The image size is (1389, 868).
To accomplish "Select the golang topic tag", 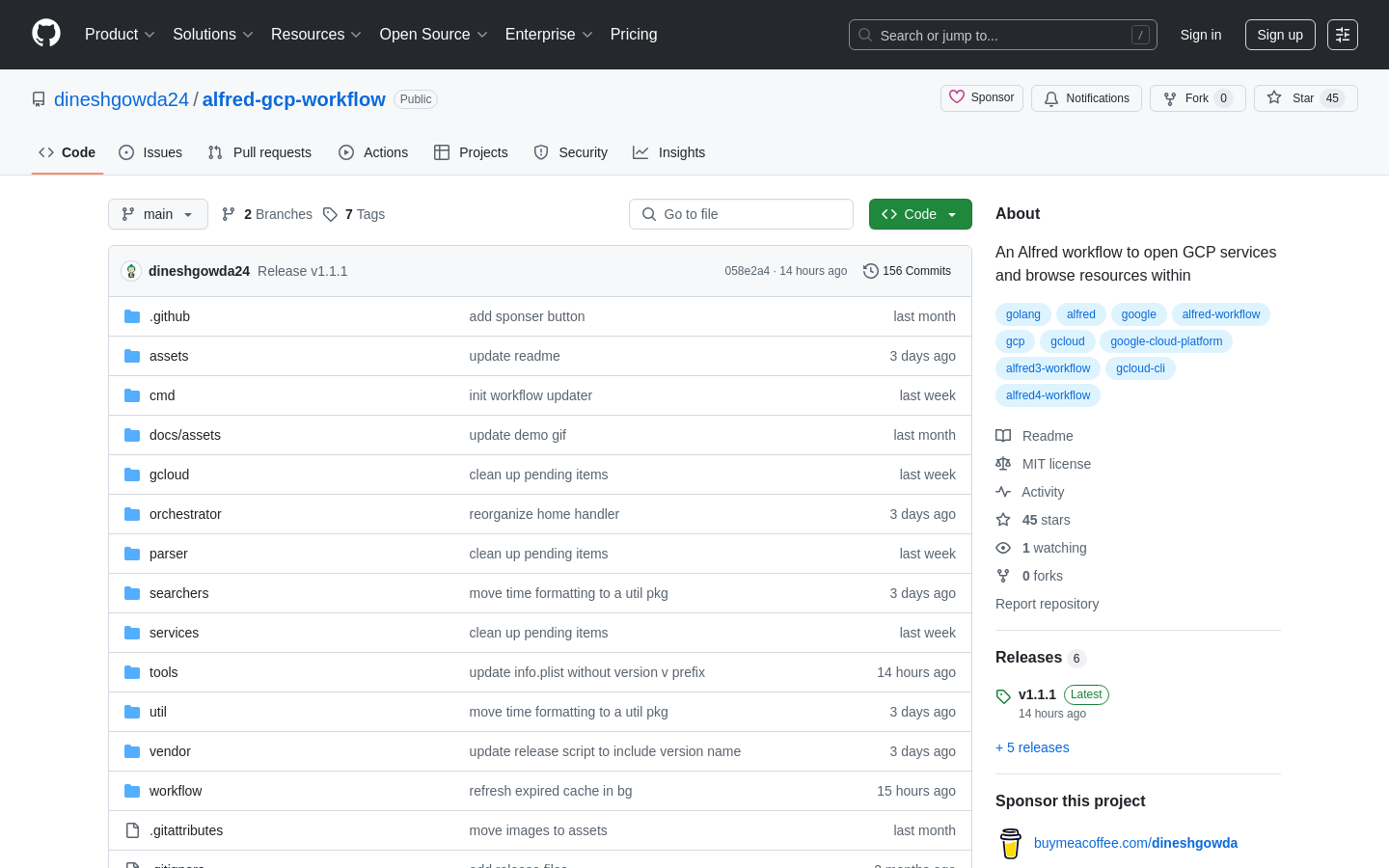I will tap(1023, 314).
